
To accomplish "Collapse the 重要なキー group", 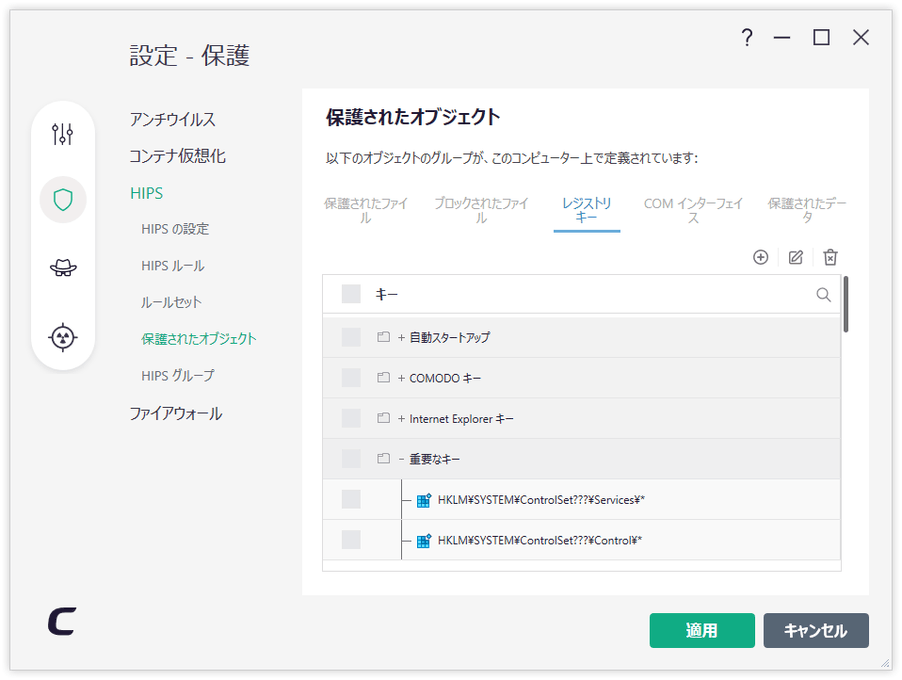I will click(402, 459).
